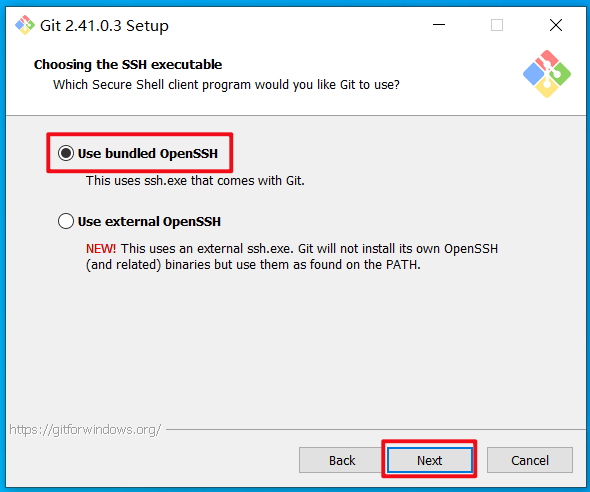Click the Git logo in title bar
Viewport: 590px width, 492px height.
coord(25,25)
